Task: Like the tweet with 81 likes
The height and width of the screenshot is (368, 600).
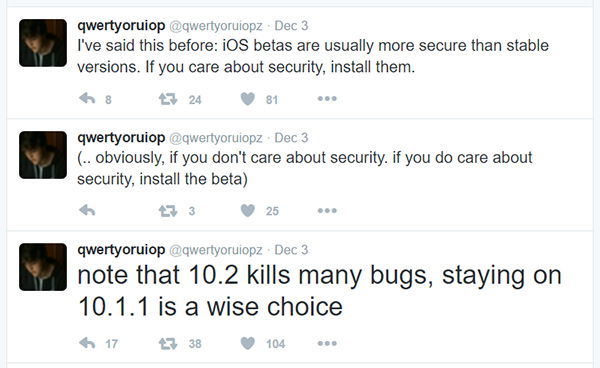Action: (x=248, y=99)
